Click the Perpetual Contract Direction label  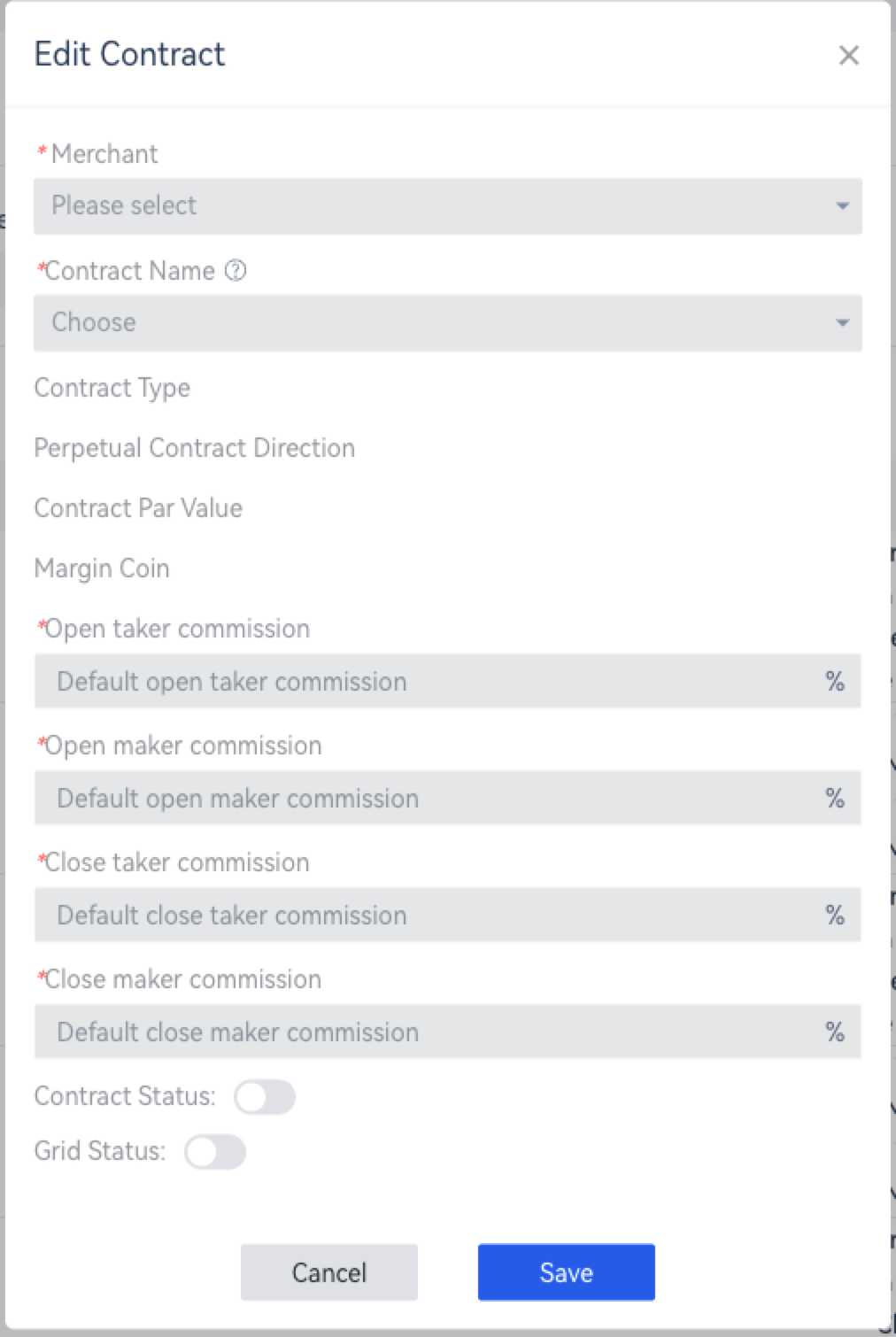(195, 448)
